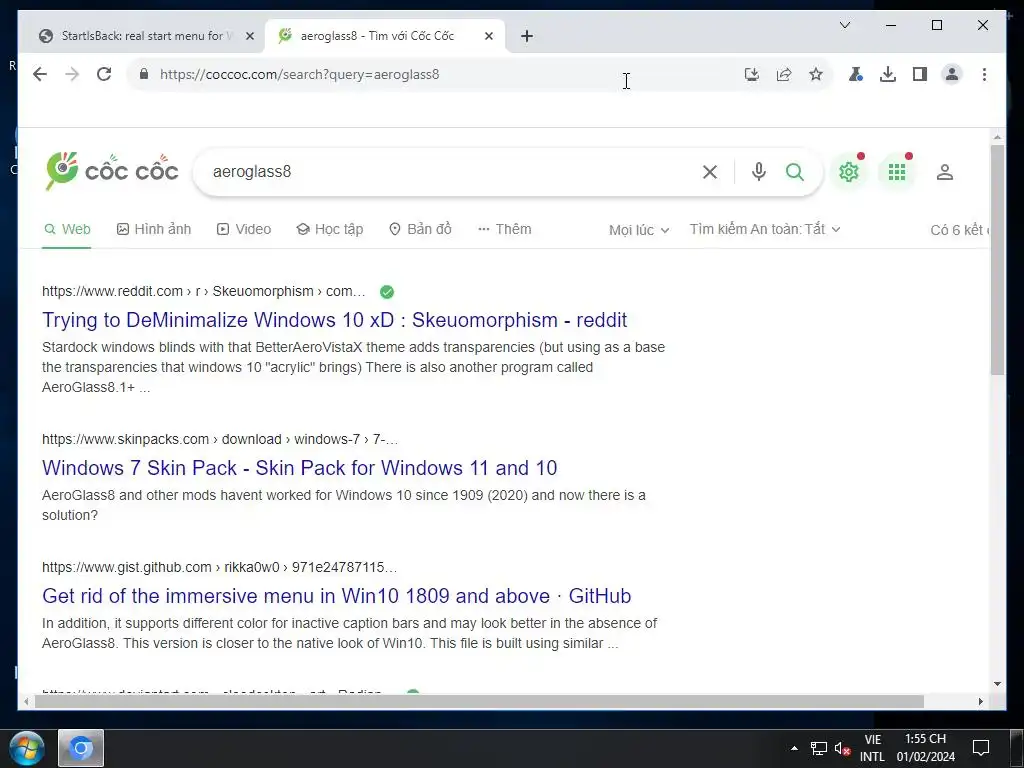Open the notification center icon
Viewport: 1024px width, 768px height.
tap(980, 748)
